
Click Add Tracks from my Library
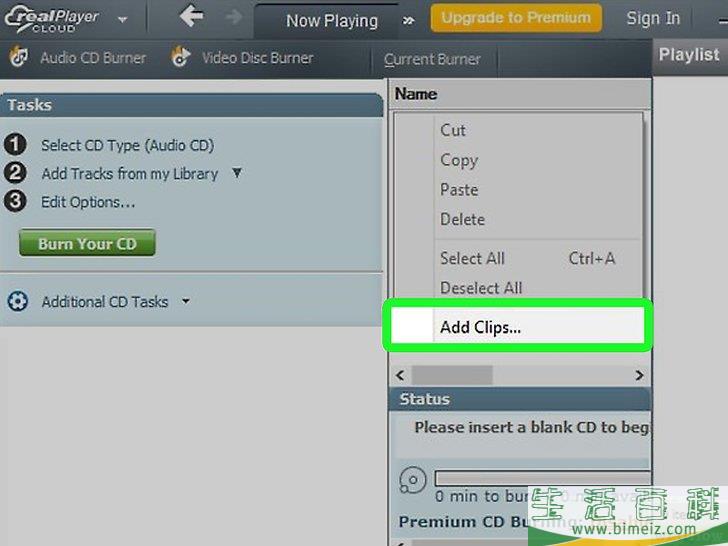pyautogui.click(x=130, y=174)
